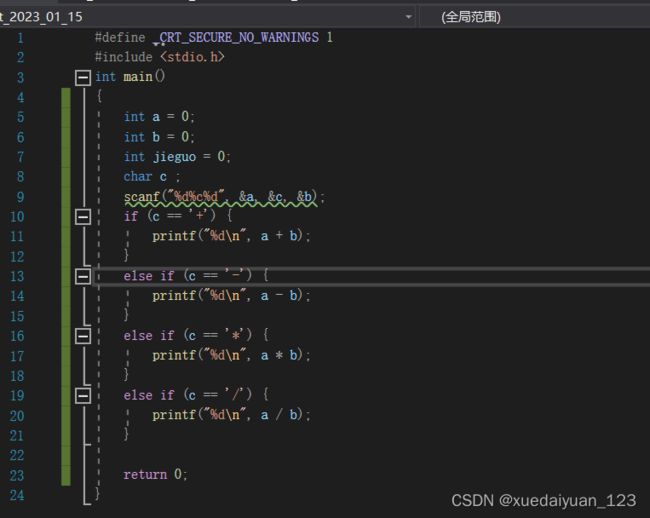Click the closing brace on line 24
The height and width of the screenshot is (518, 650).
coord(97,494)
